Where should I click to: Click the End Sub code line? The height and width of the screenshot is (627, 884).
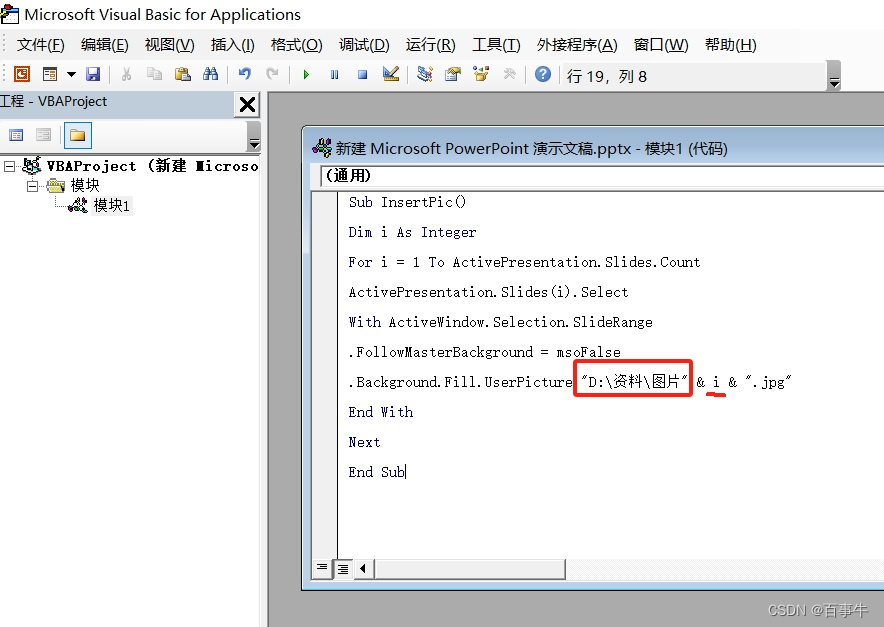(x=377, y=472)
